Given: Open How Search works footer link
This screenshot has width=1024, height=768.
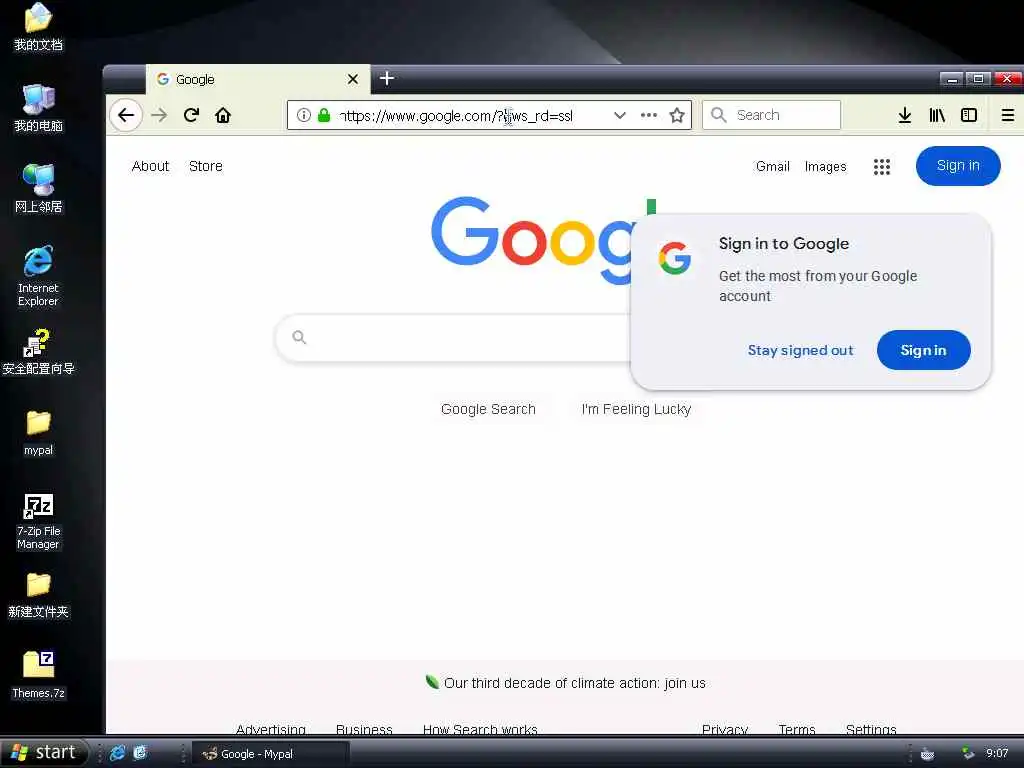Looking at the screenshot, I should tap(480, 729).
